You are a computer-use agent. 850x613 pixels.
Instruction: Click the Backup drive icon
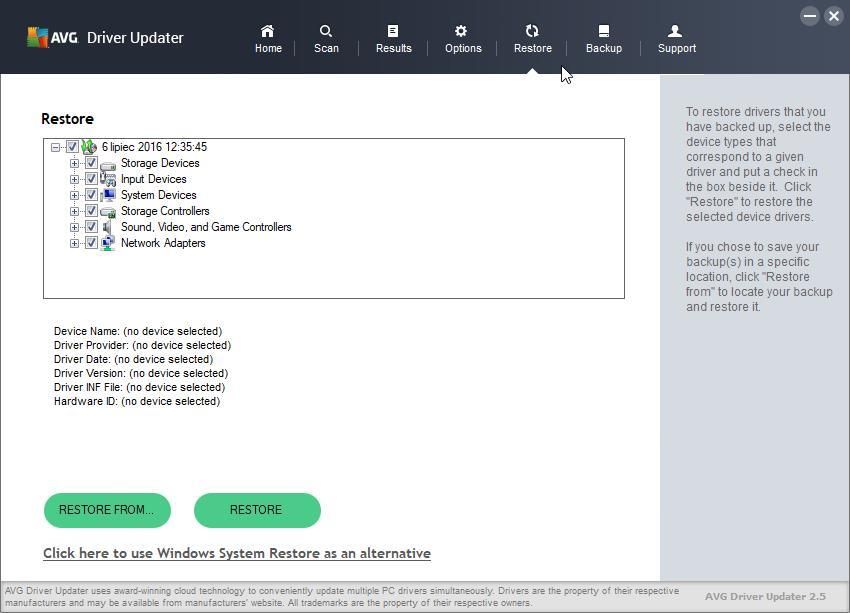pos(604,31)
